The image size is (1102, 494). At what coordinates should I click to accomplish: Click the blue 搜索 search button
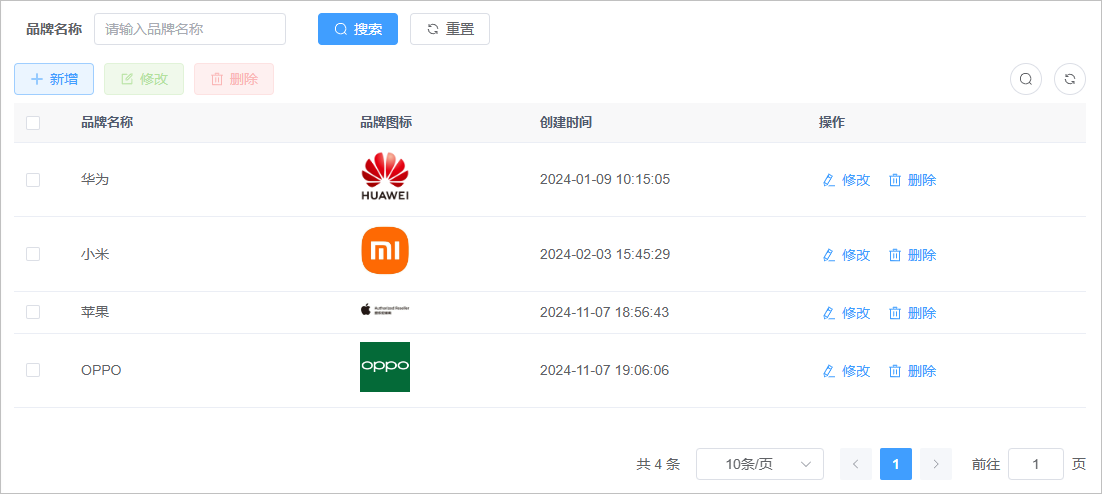pos(358,29)
